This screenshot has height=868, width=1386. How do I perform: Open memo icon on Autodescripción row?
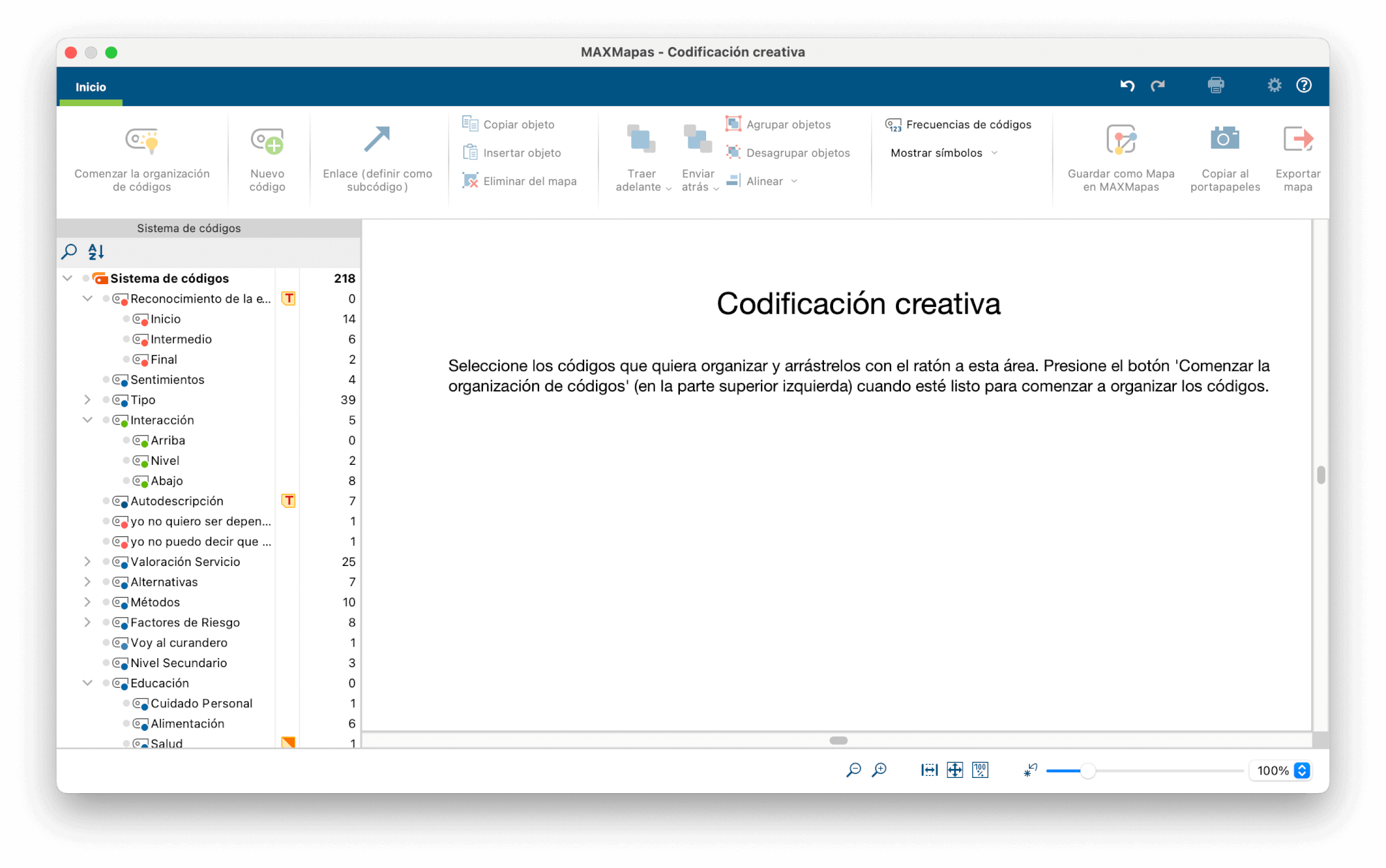(288, 500)
